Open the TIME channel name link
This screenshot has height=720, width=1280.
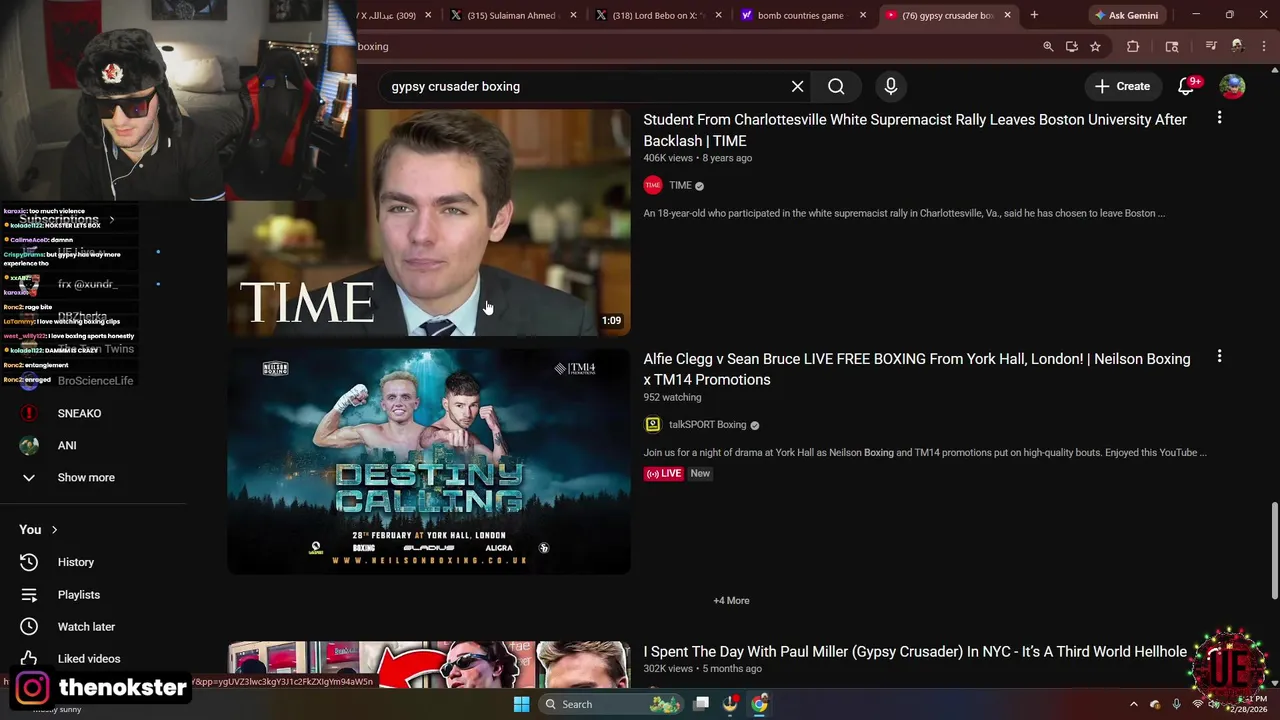point(680,185)
